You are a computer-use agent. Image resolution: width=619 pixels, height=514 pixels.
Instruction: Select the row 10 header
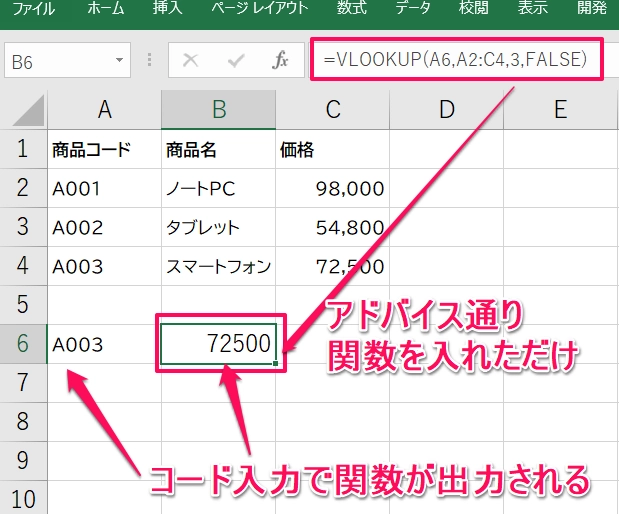click(x=23, y=498)
